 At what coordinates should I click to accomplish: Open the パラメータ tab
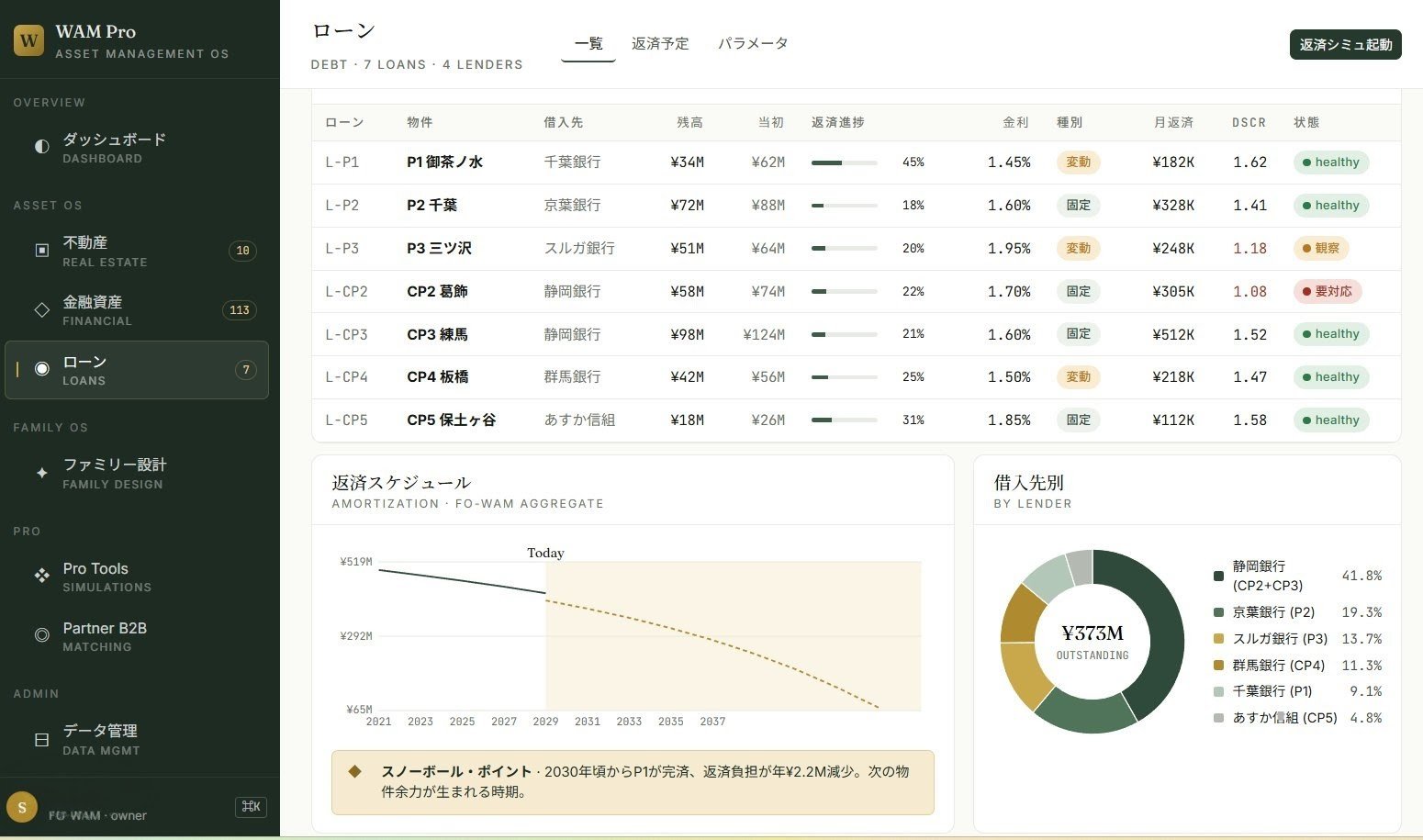coord(753,43)
